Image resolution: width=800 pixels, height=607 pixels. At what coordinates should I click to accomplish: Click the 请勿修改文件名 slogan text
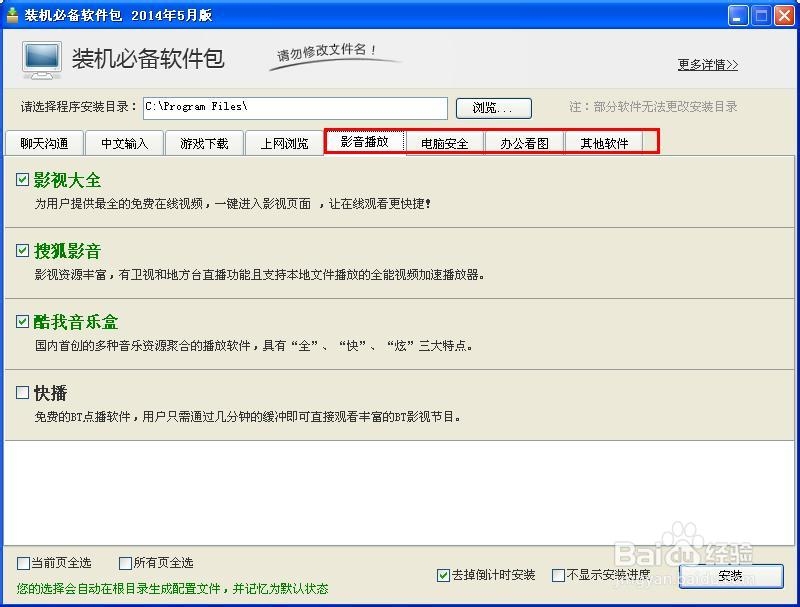327,52
